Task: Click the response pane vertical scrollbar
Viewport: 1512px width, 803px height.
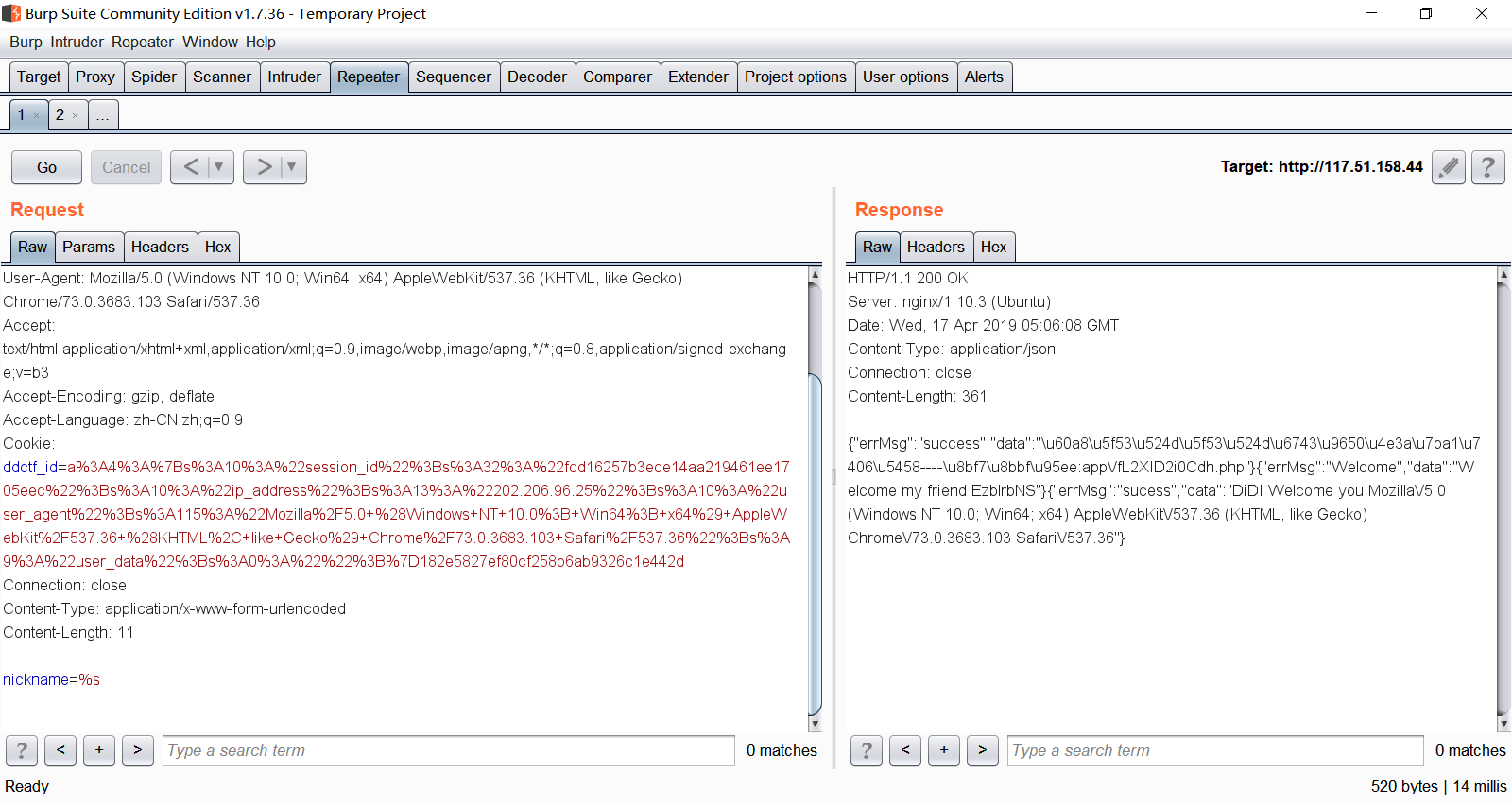Action: (x=1503, y=500)
